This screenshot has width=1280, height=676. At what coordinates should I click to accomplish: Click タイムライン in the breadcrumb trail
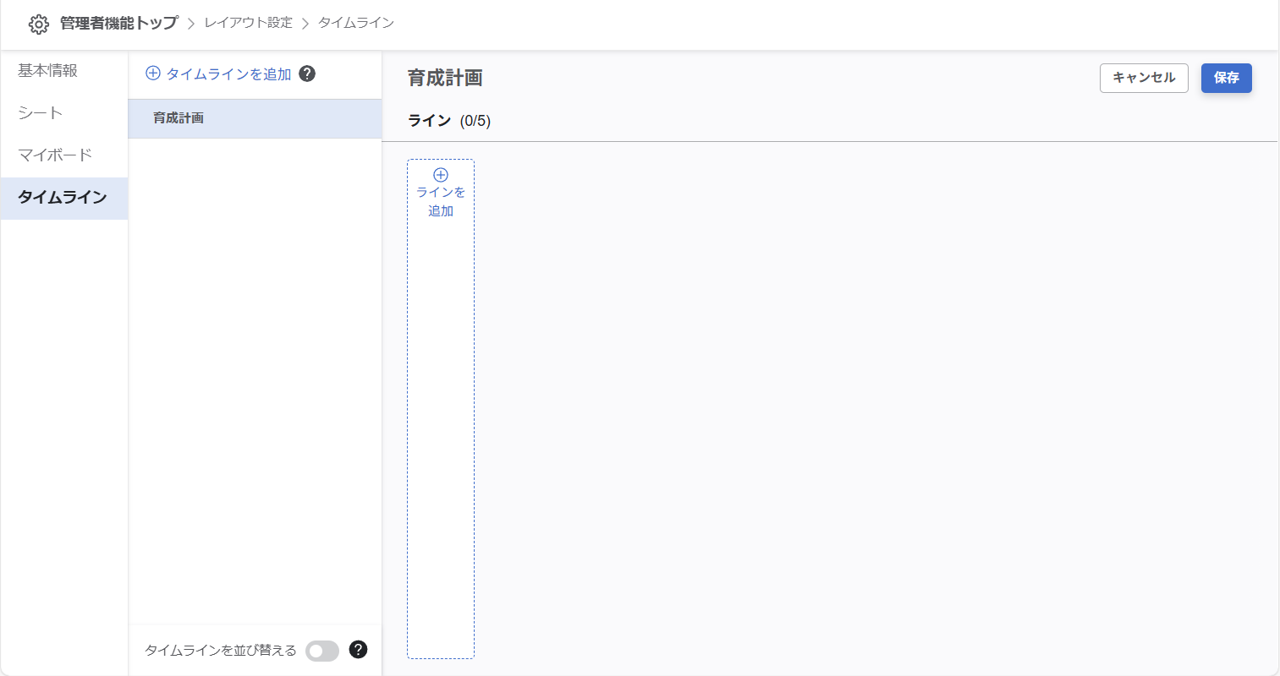click(x=353, y=23)
